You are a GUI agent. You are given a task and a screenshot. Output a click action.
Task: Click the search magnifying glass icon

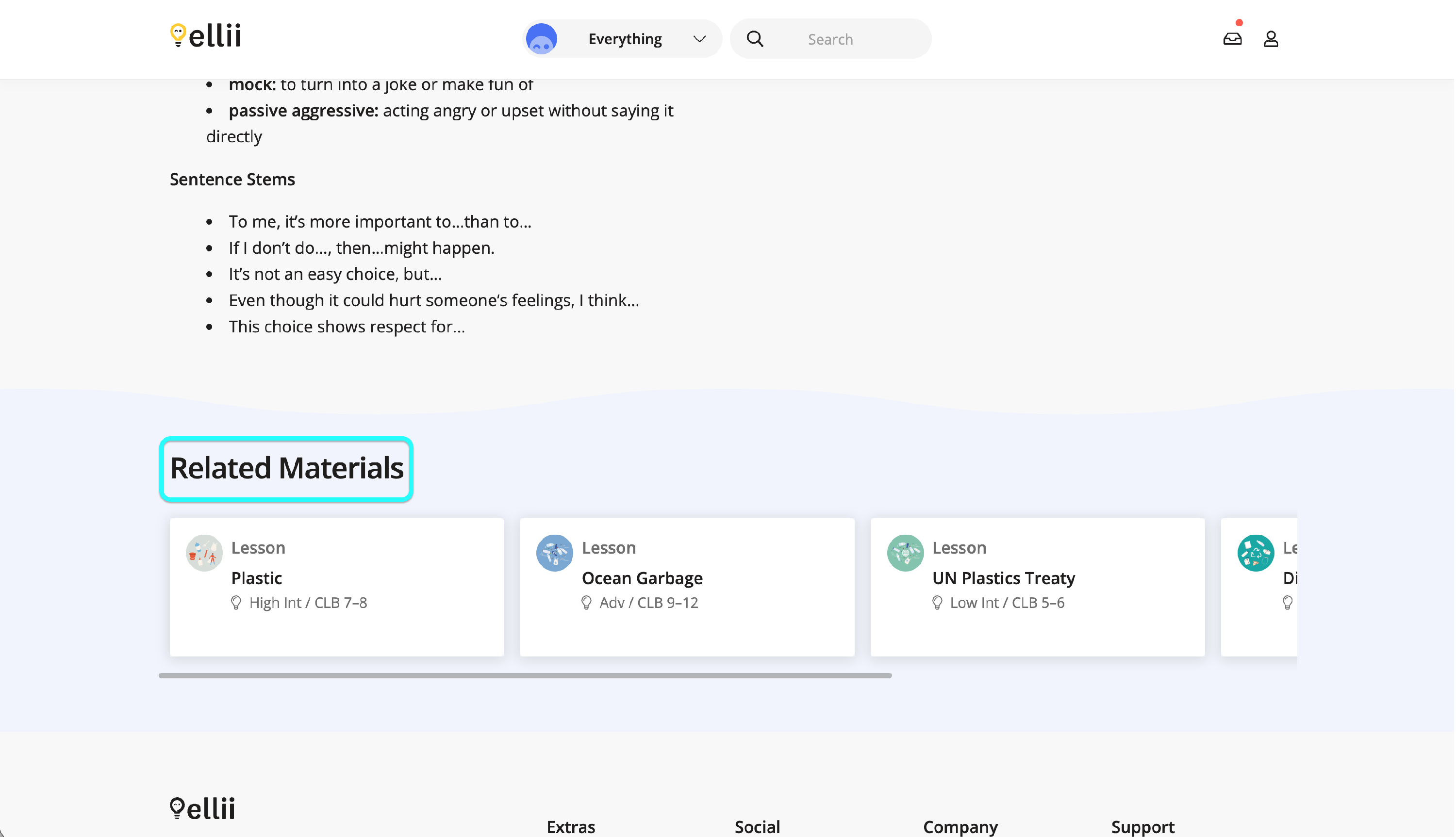pos(755,38)
